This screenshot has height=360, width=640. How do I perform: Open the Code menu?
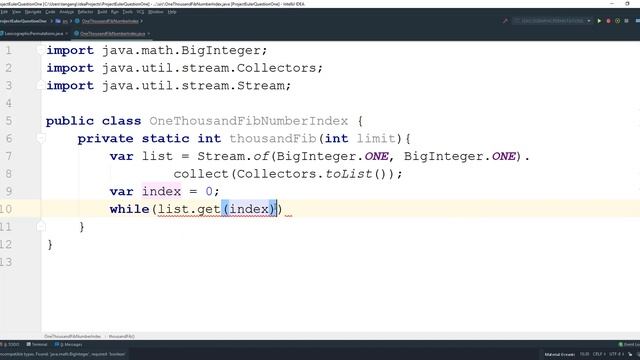pyautogui.click(x=50, y=12)
